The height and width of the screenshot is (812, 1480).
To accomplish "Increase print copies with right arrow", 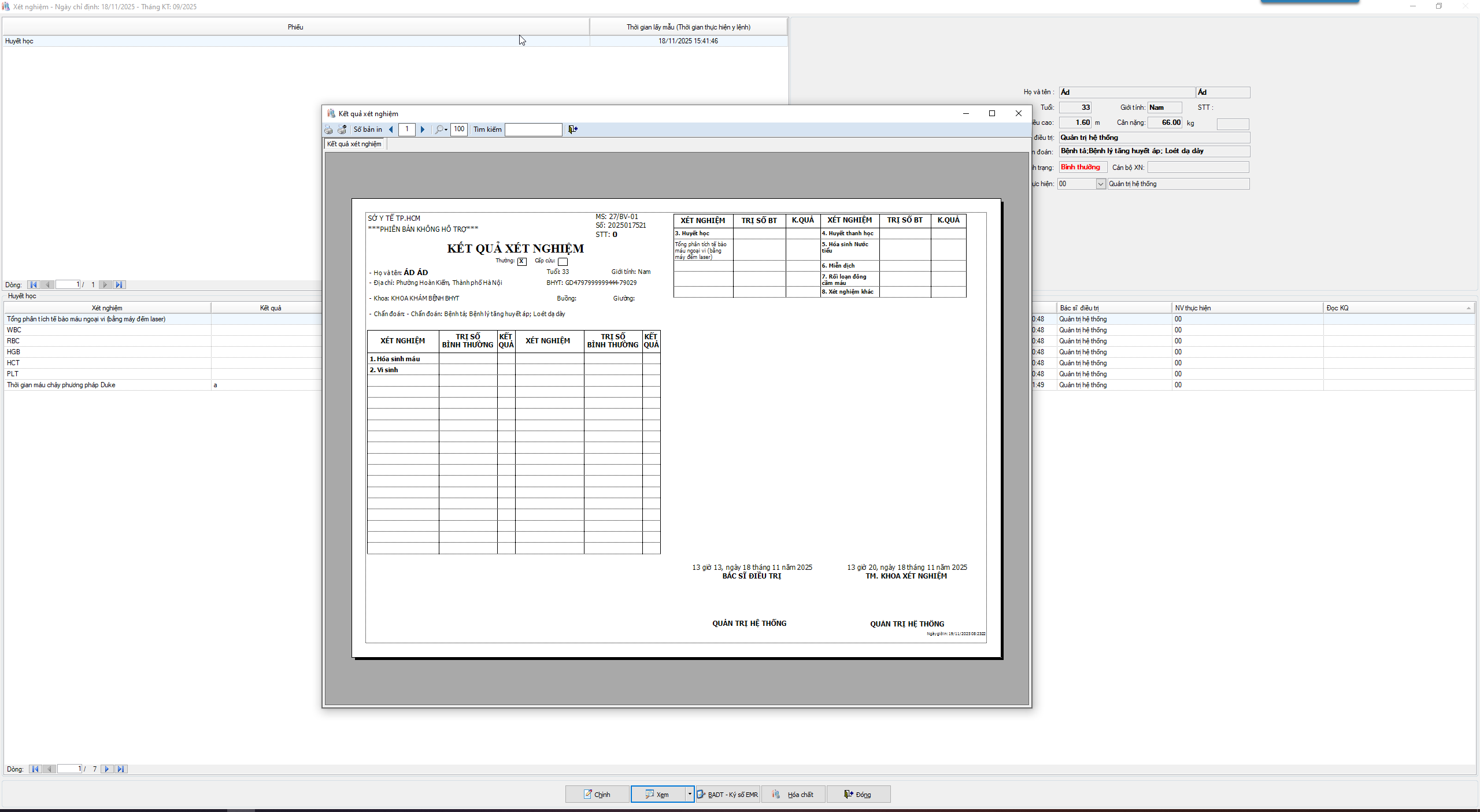I will (x=423, y=129).
